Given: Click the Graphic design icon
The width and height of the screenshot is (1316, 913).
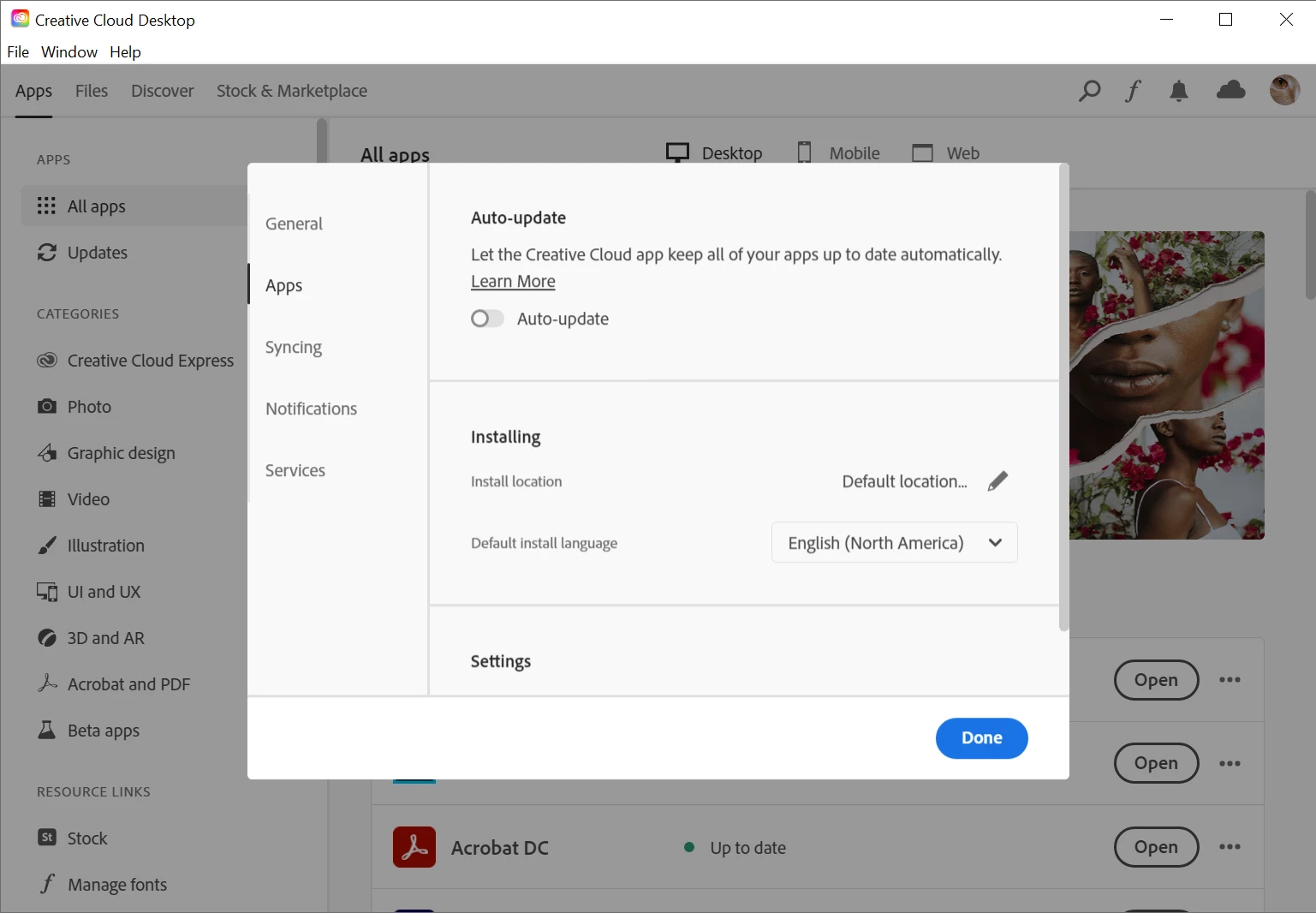Looking at the screenshot, I should pos(47,452).
